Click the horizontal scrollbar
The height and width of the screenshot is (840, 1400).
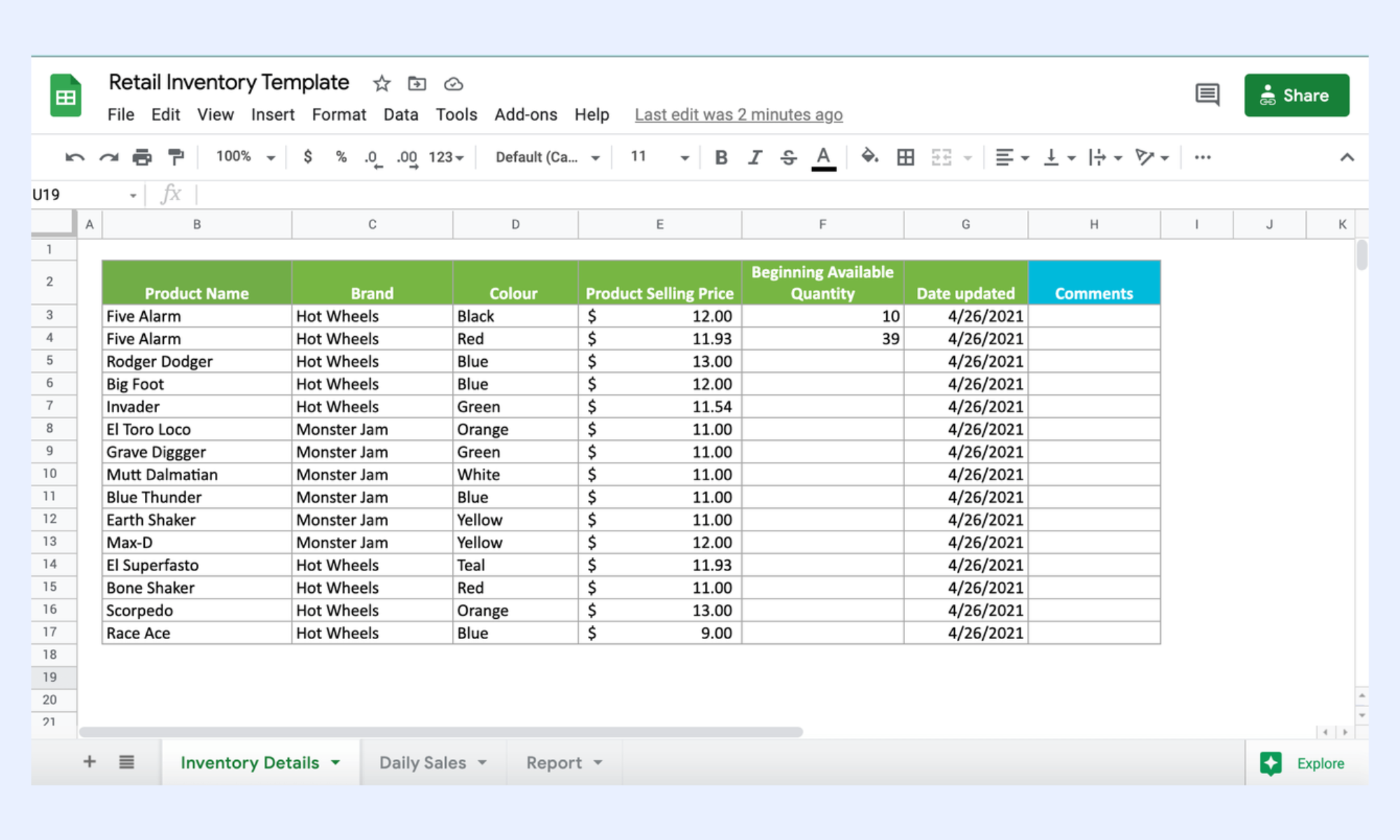click(441, 732)
